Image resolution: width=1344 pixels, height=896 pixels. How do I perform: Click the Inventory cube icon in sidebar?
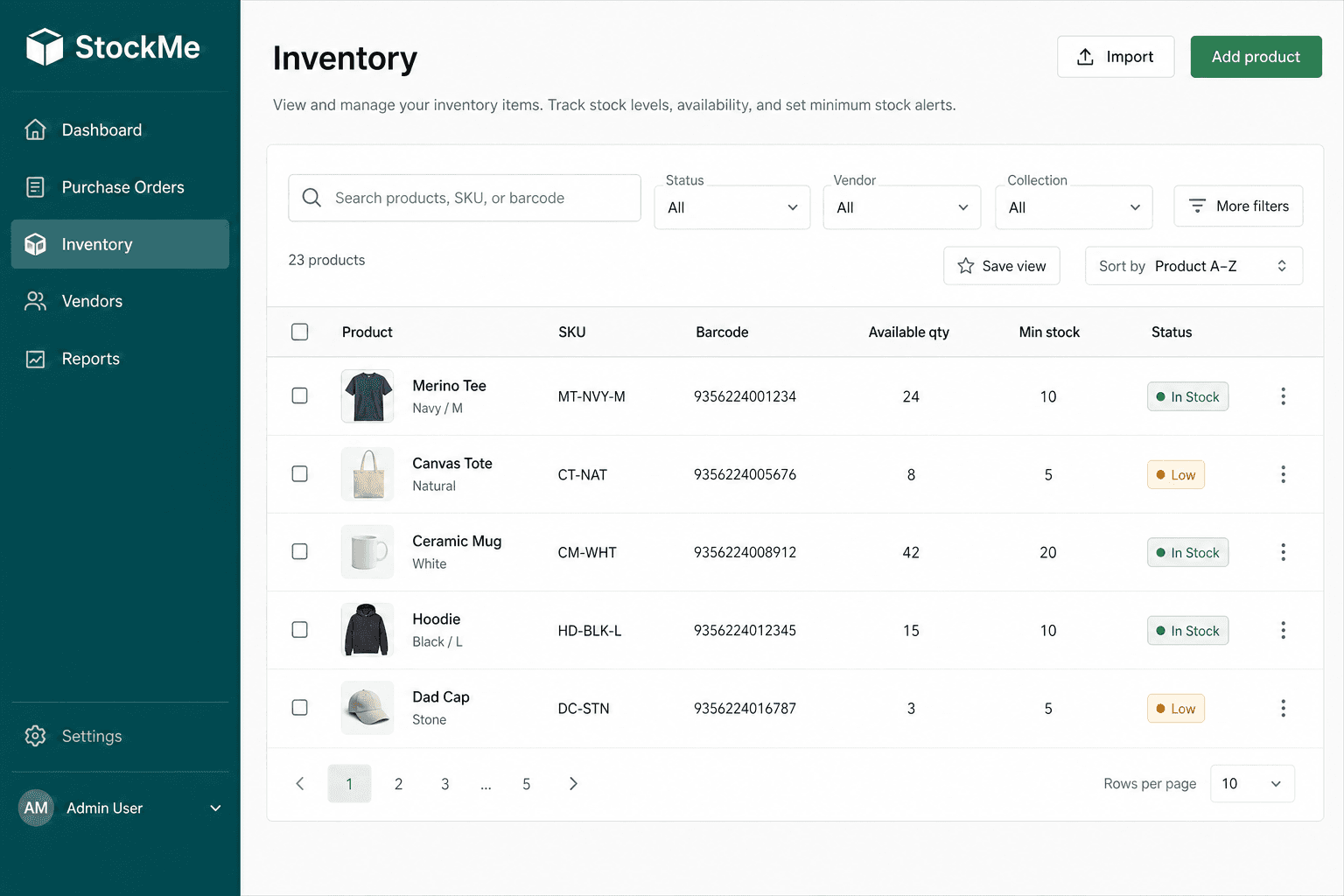pyautogui.click(x=35, y=244)
